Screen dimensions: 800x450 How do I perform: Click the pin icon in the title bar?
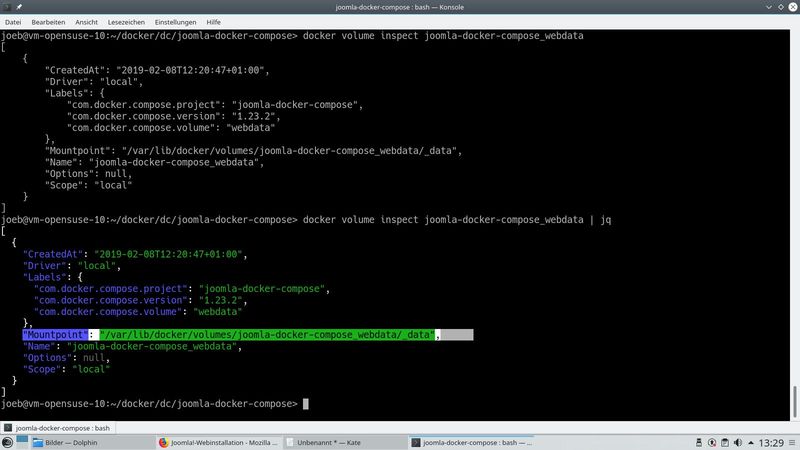(x=20, y=7)
